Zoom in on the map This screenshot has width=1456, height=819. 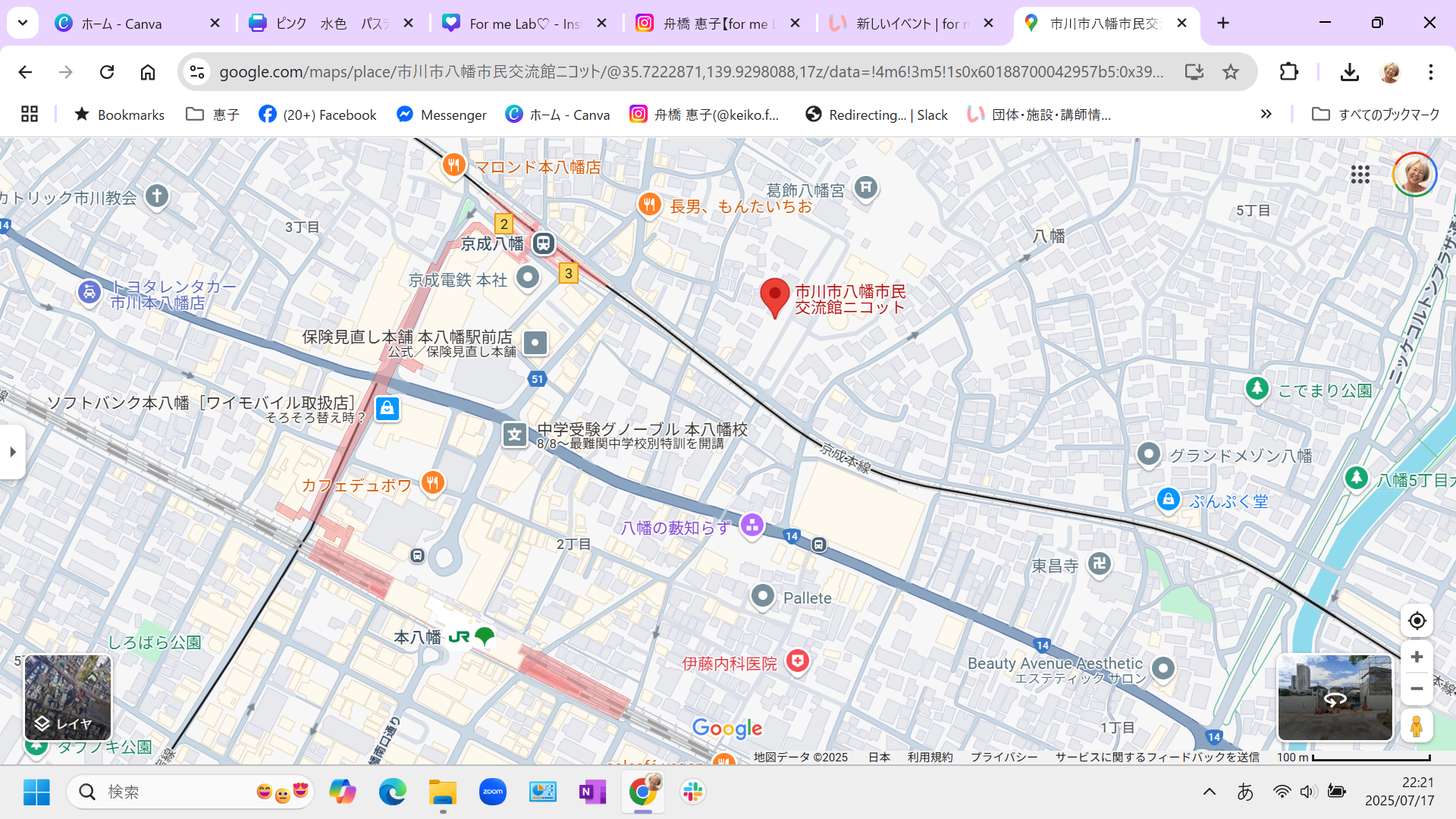pos(1415,657)
